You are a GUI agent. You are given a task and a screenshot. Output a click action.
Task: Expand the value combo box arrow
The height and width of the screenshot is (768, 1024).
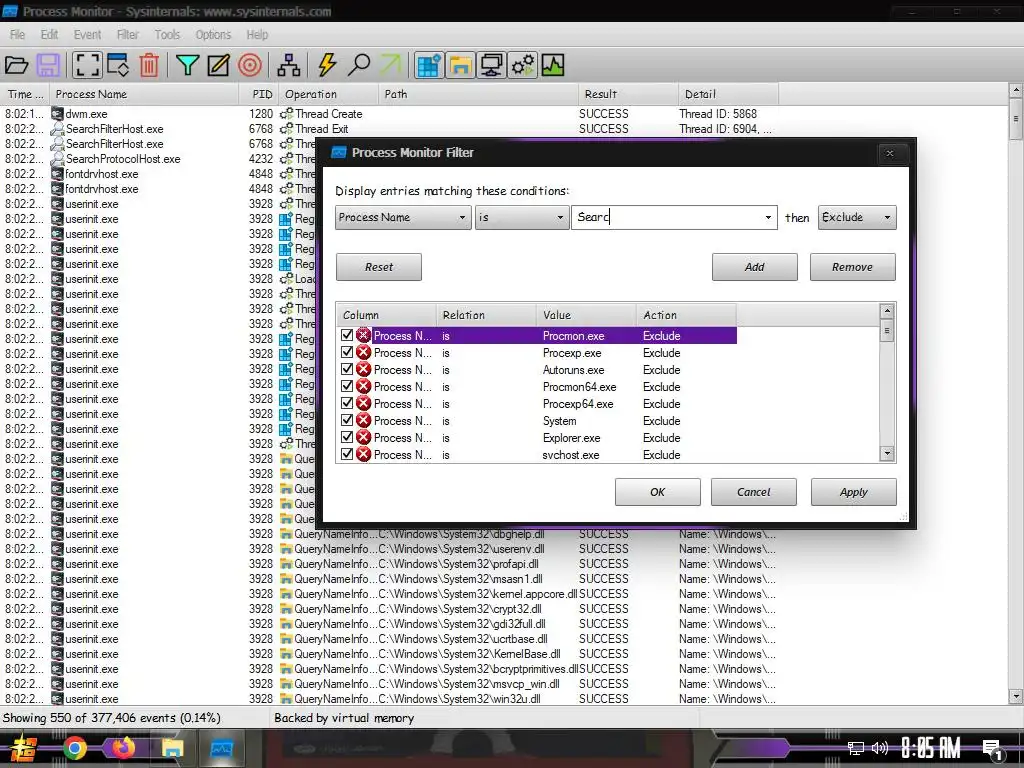[768, 217]
